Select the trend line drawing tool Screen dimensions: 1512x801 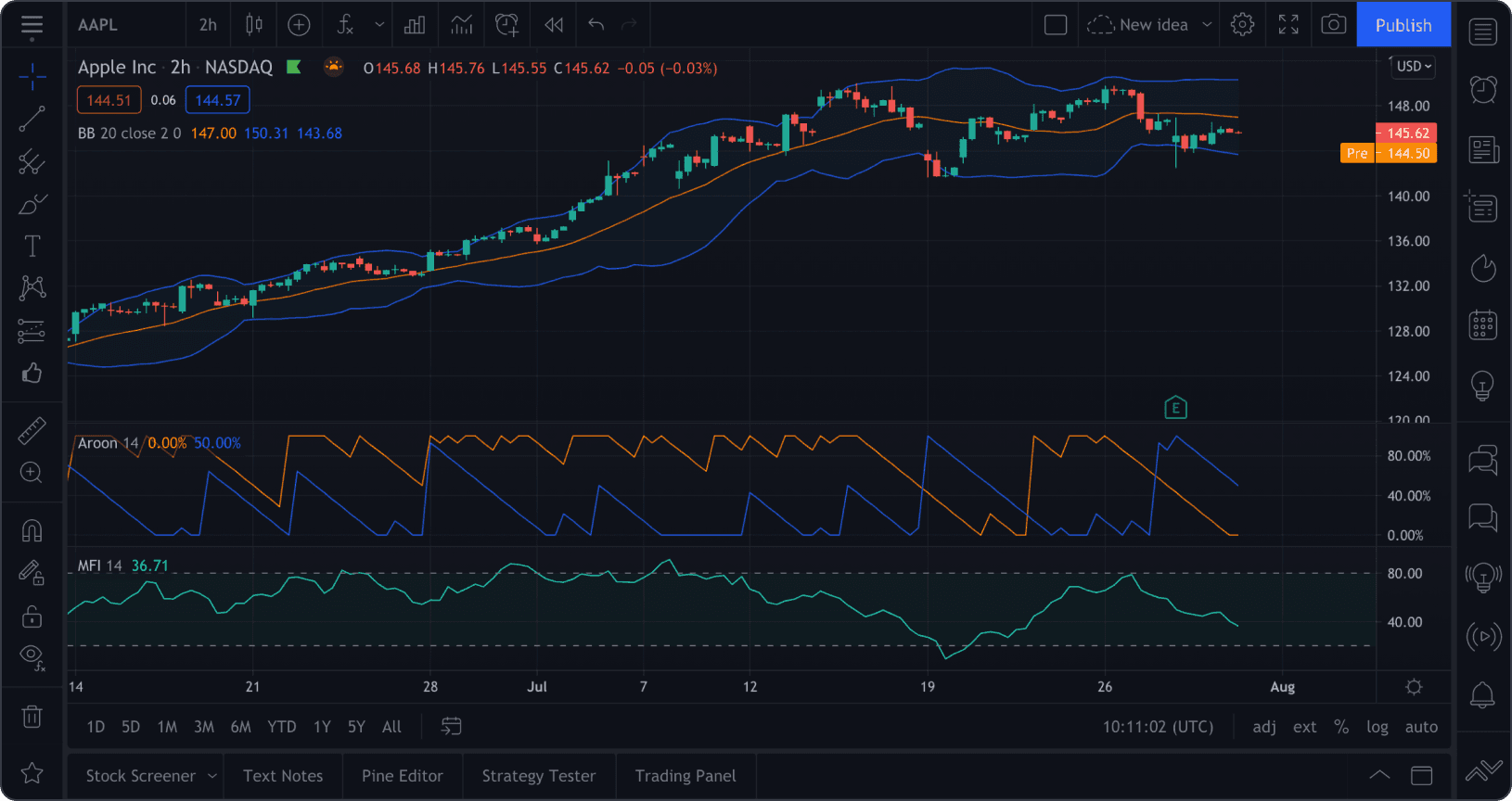32,119
